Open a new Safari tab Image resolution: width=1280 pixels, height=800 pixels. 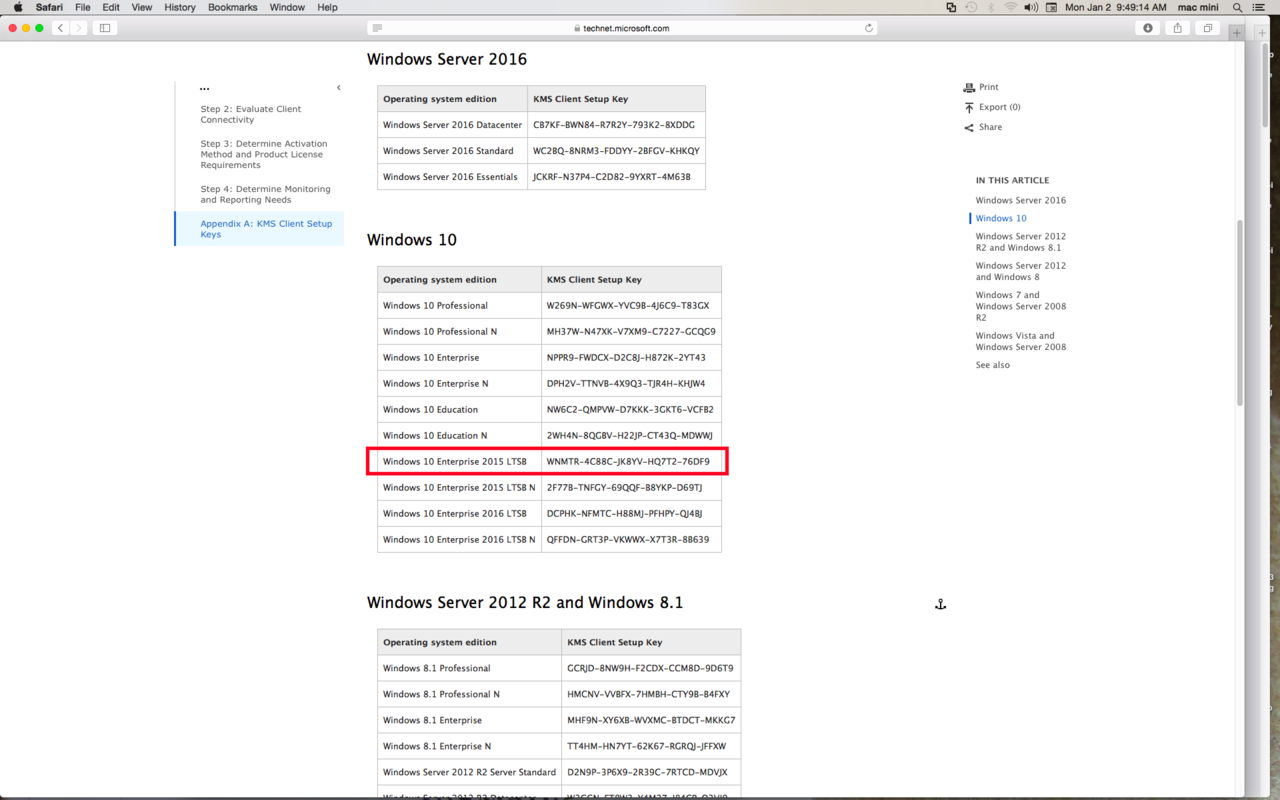pos(1237,33)
